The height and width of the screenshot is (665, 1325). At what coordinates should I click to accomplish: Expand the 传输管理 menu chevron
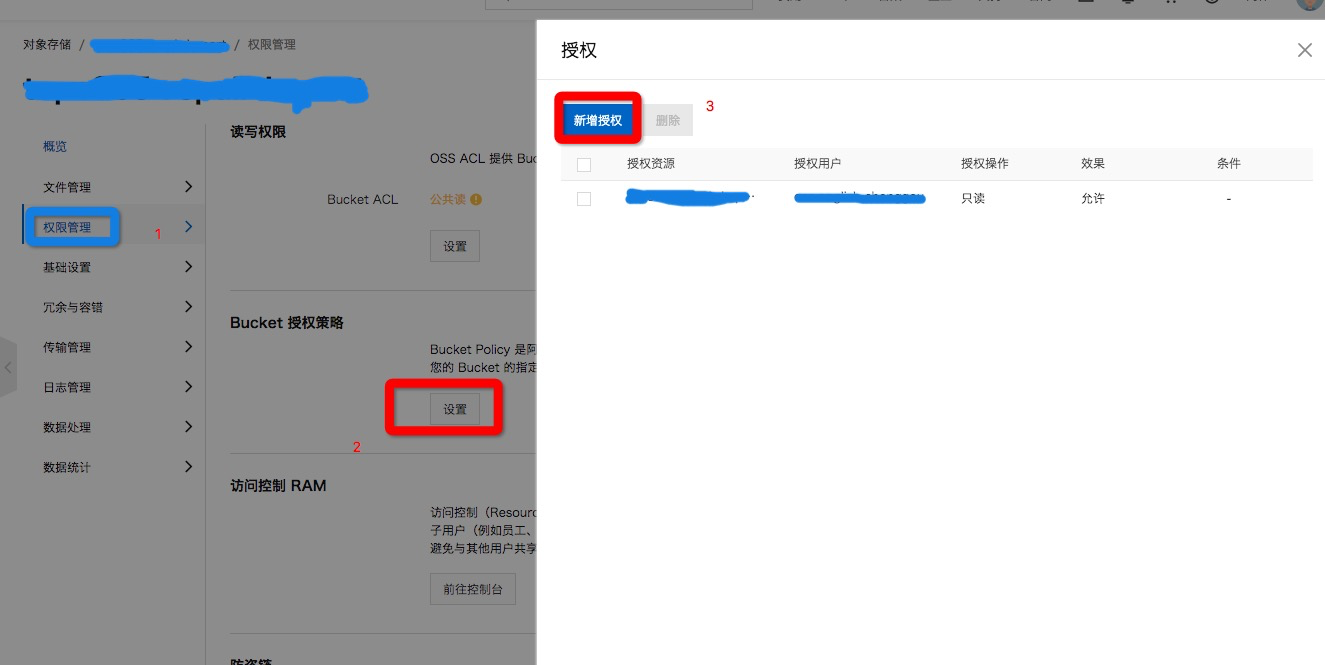188,347
